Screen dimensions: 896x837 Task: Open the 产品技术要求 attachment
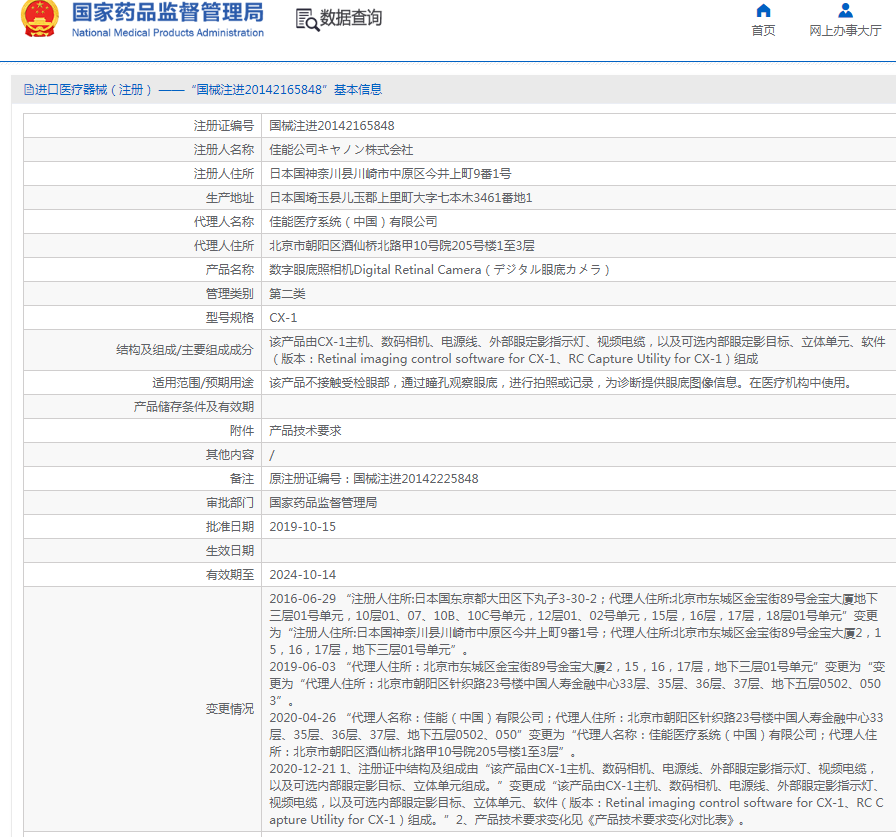[305, 431]
